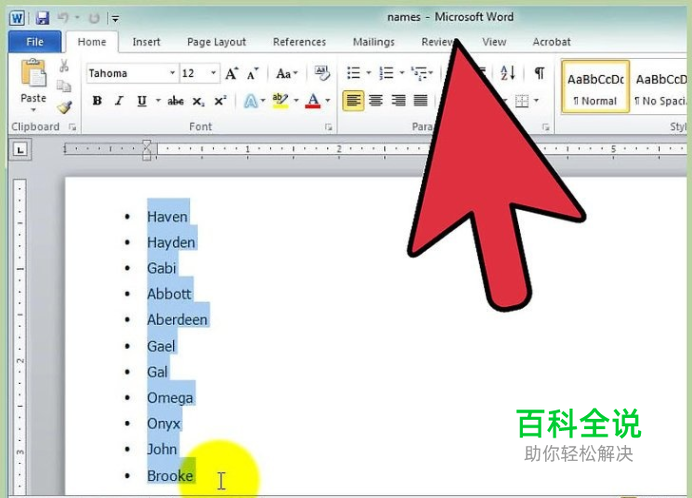Grow font size with large A icon
This screenshot has width=692, height=498.
pyautogui.click(x=232, y=74)
